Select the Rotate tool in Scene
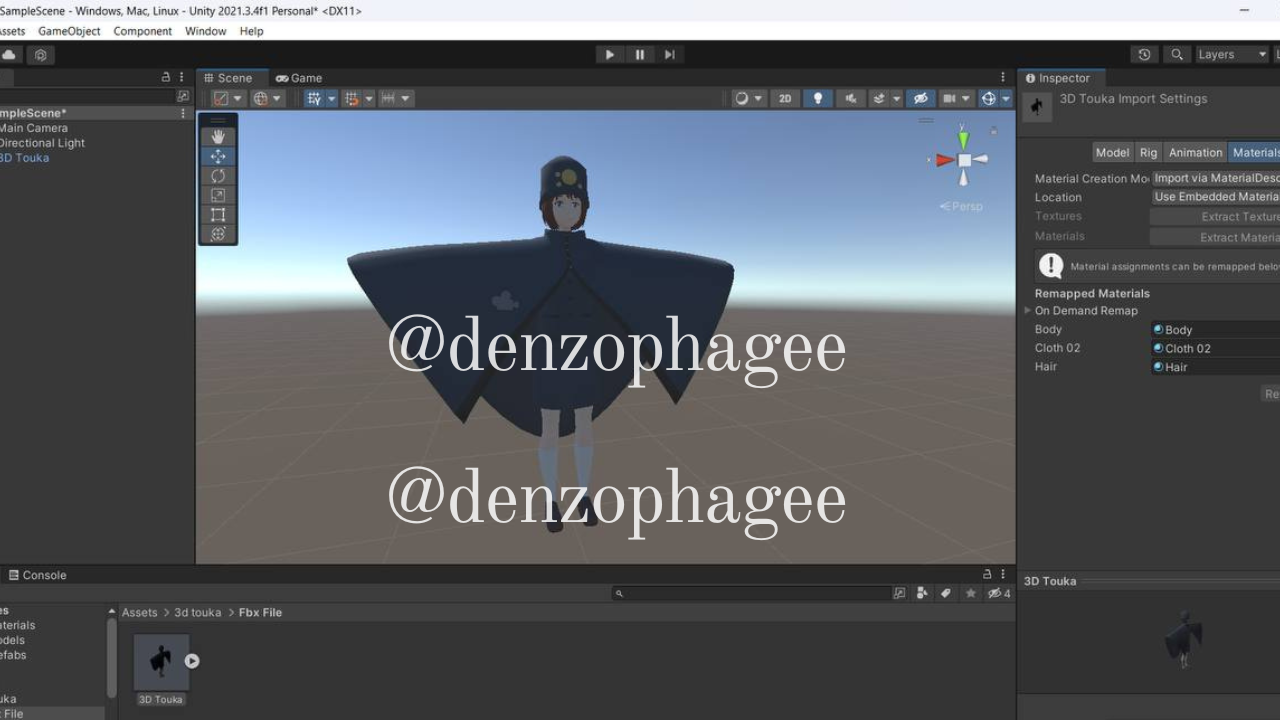Screen dimensions: 1280x720 tap(218, 176)
